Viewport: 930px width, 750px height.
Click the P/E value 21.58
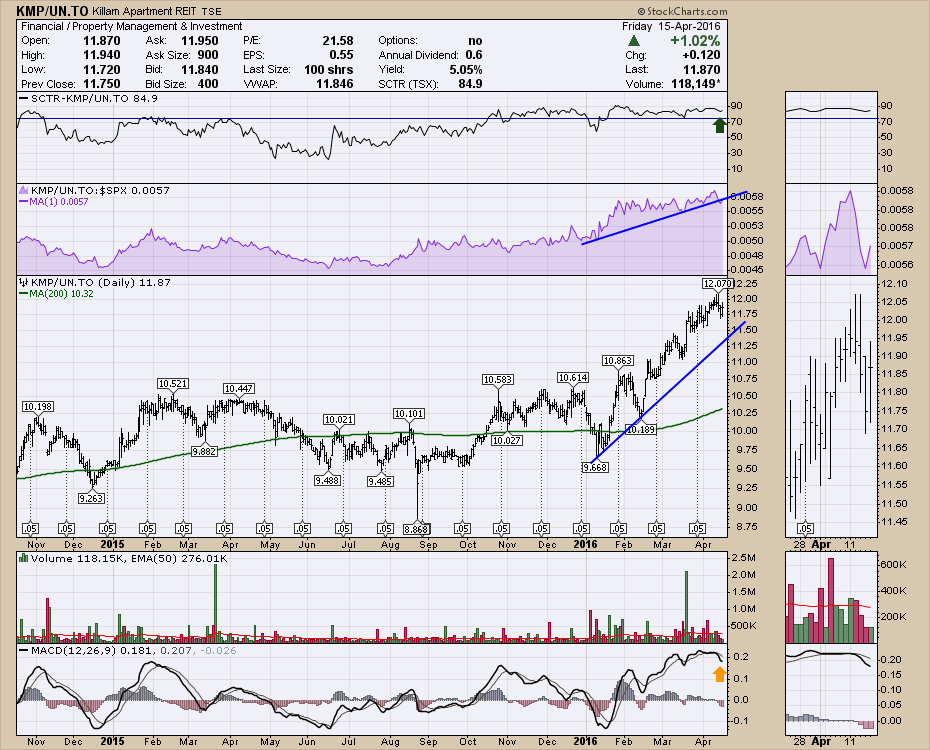tap(338, 41)
